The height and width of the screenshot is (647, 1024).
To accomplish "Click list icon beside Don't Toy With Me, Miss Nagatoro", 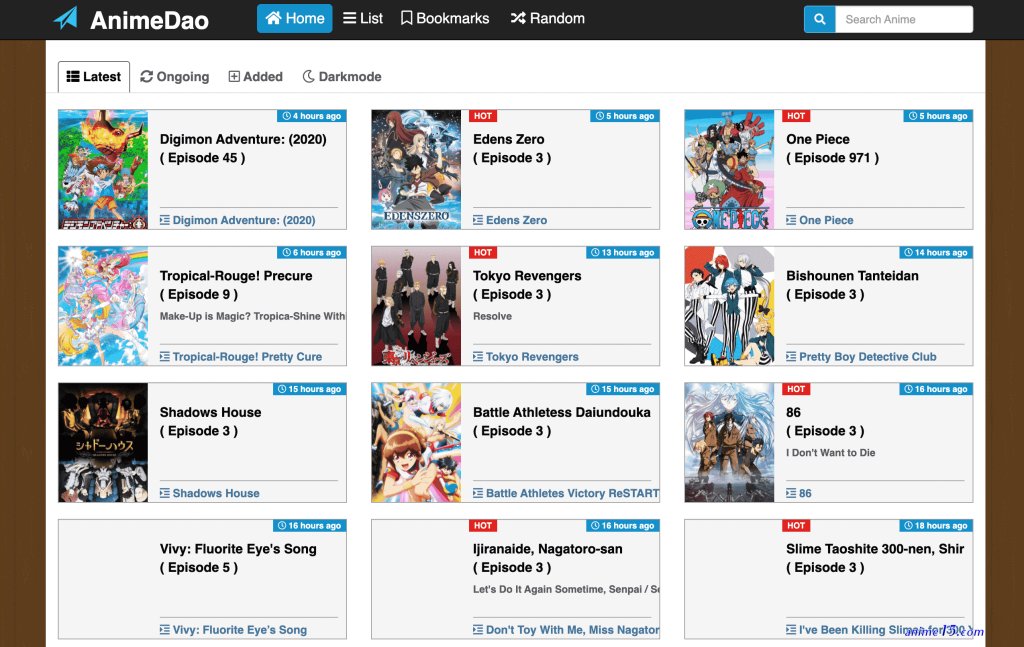I will (x=478, y=629).
